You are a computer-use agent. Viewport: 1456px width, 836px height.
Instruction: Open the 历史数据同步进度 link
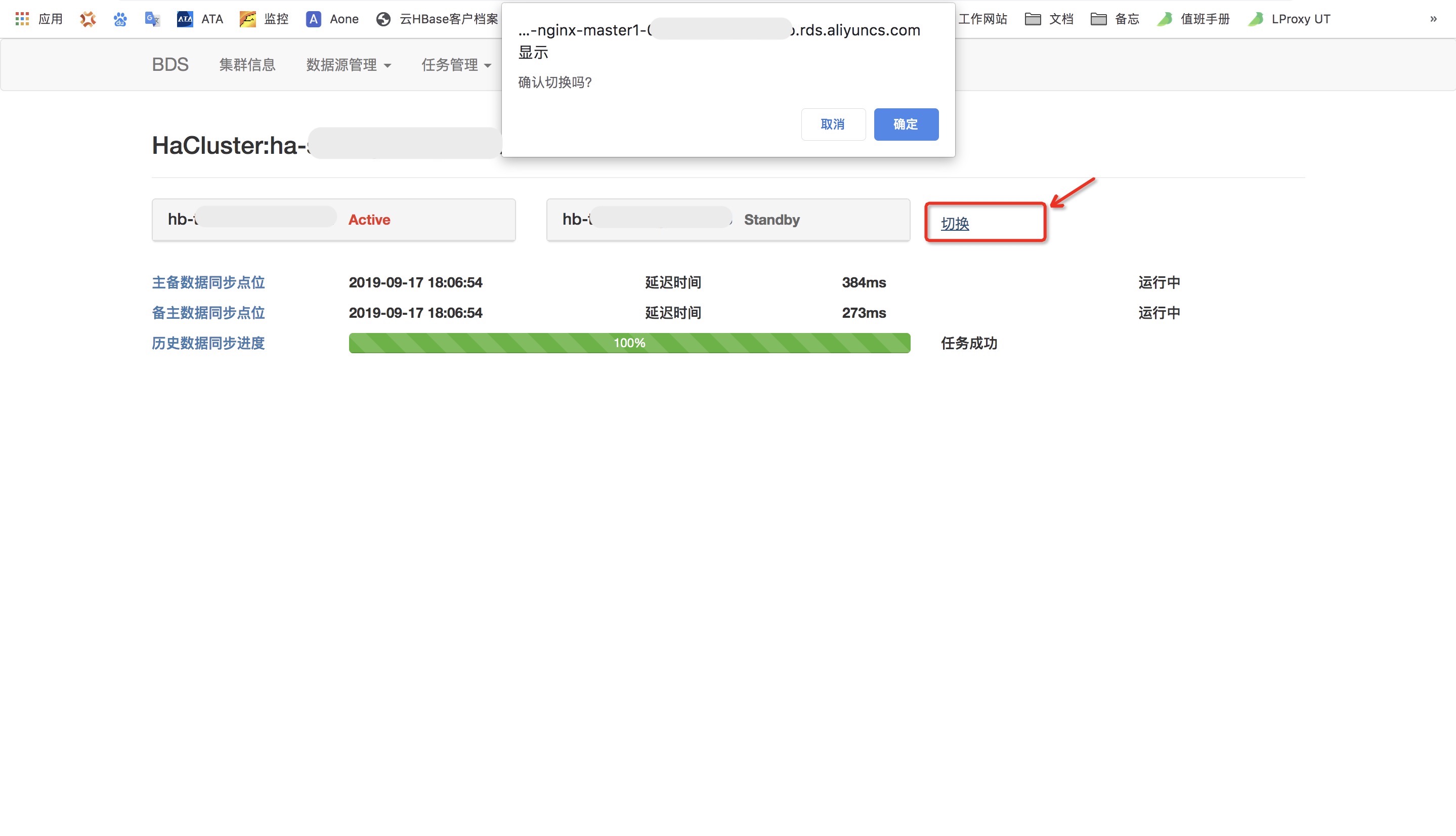click(x=208, y=343)
